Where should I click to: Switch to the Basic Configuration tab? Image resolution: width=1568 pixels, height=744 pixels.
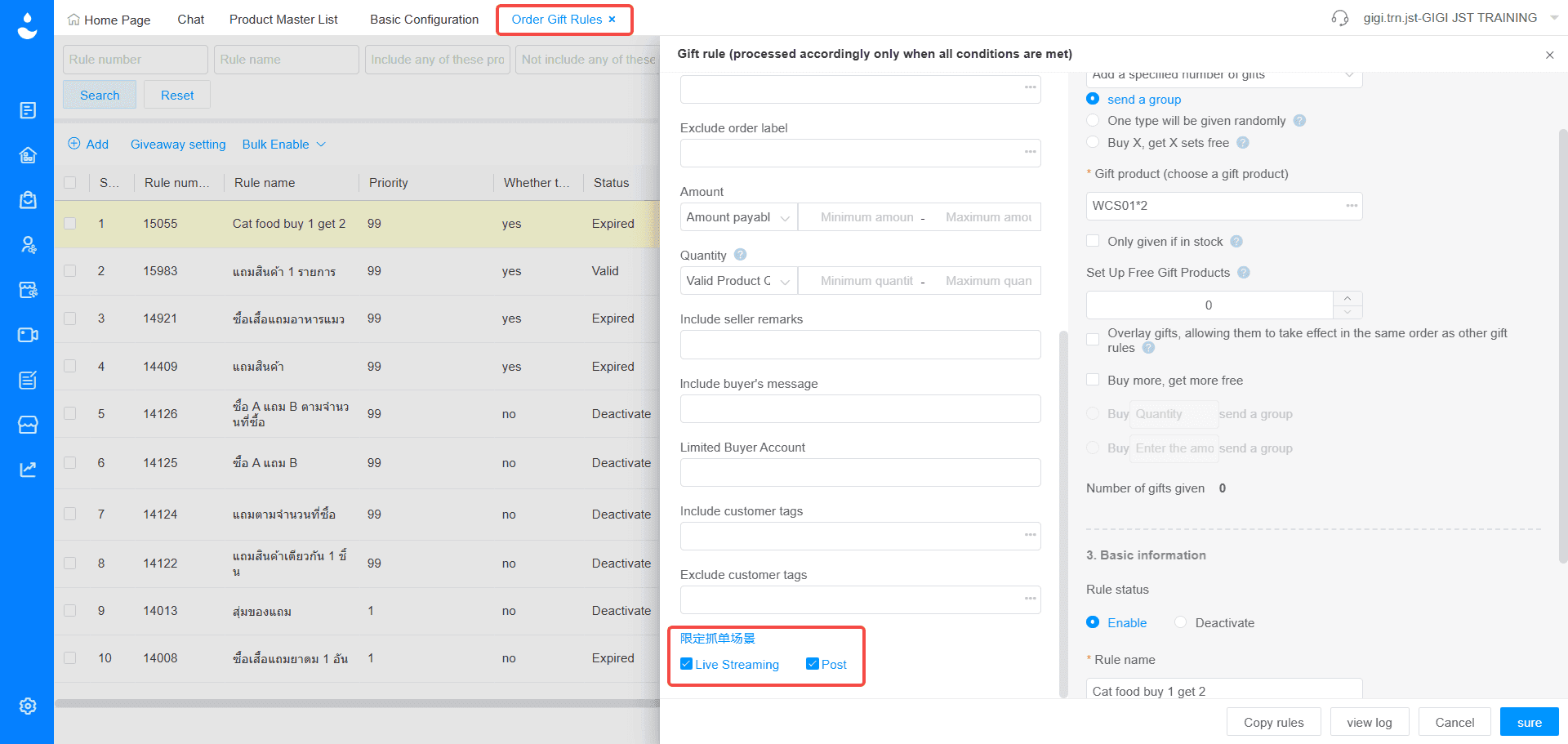[425, 20]
